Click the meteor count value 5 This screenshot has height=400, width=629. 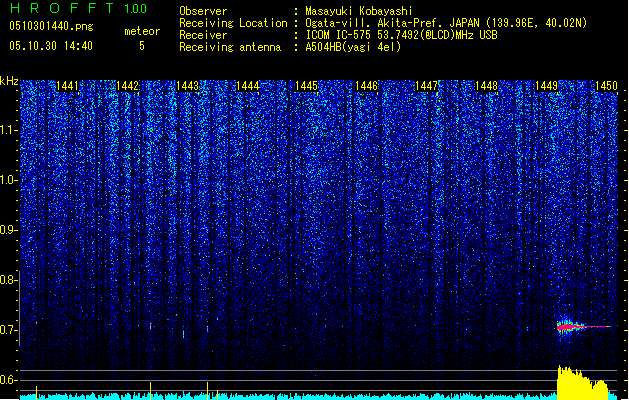click(x=142, y=46)
